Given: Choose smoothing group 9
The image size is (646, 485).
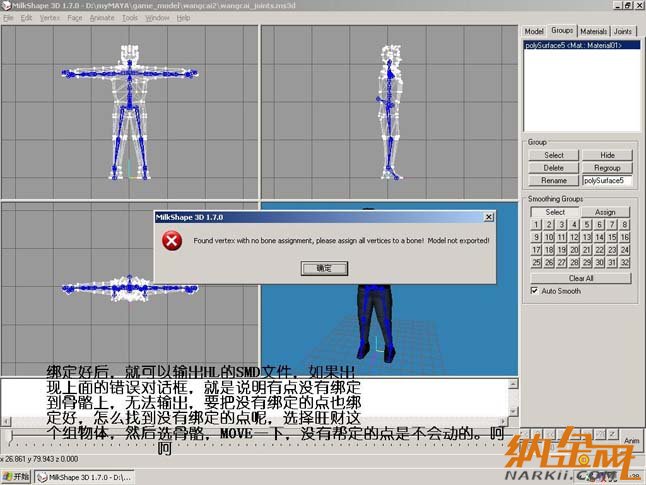Looking at the screenshot, I should [536, 237].
